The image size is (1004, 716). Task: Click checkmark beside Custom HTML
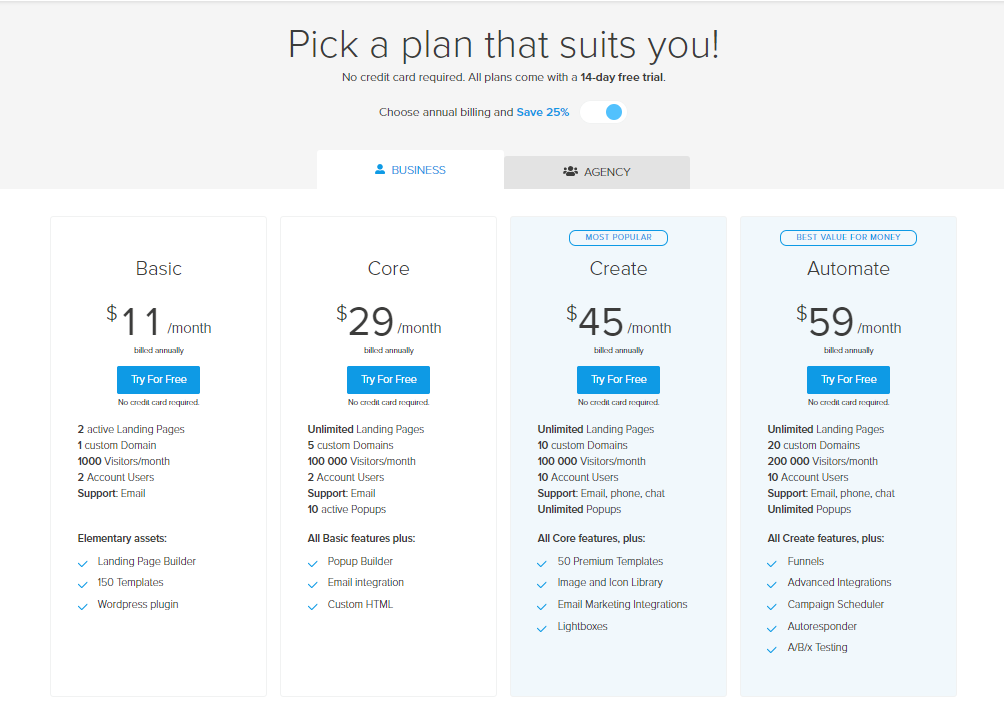click(x=312, y=606)
